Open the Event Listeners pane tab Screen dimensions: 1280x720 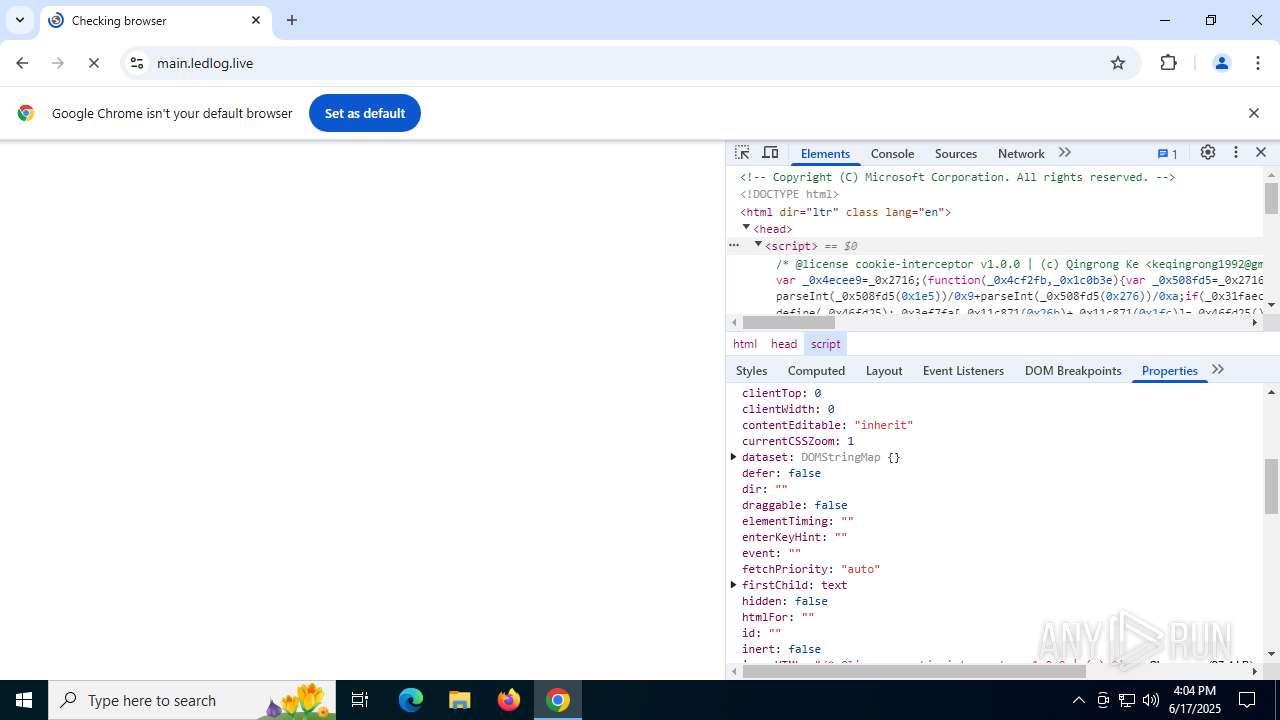[963, 370]
